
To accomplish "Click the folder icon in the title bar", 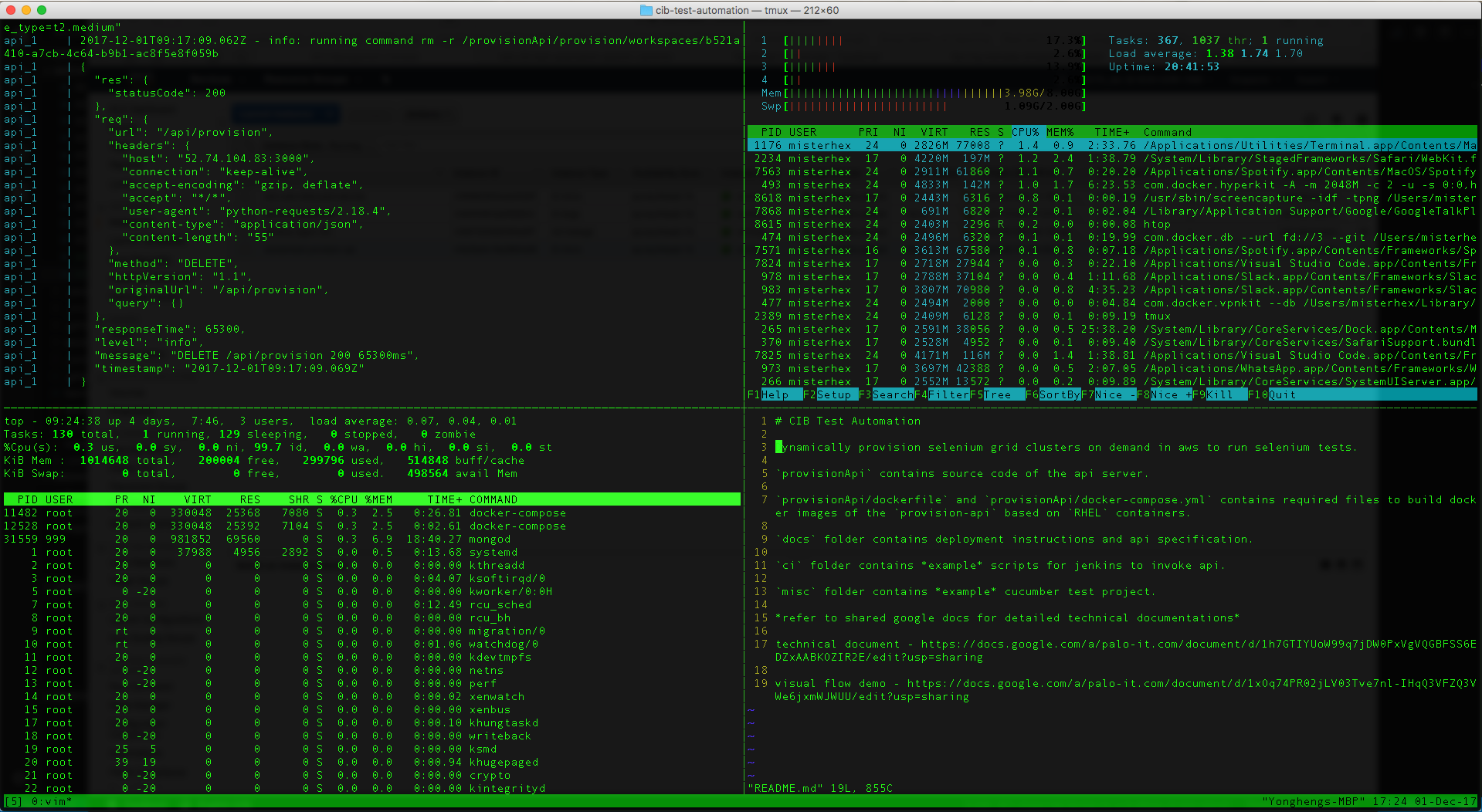I will 646,10.
